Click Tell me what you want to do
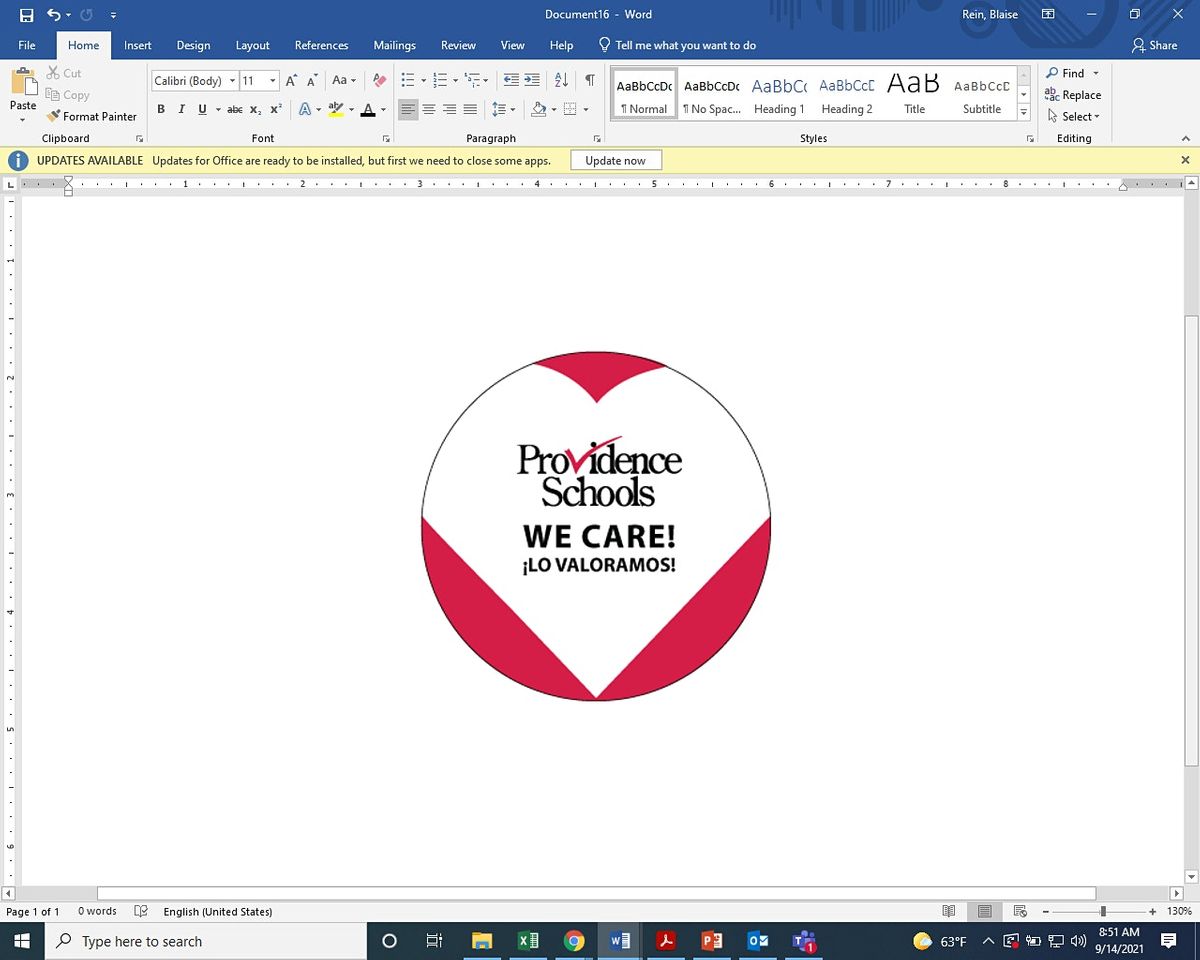This screenshot has width=1200, height=960. pos(677,45)
